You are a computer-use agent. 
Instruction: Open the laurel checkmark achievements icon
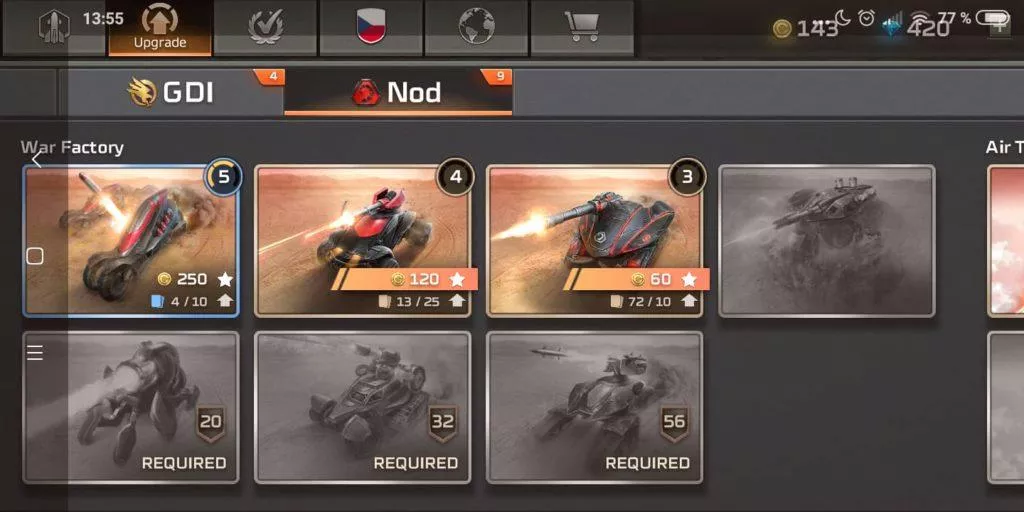pos(266,27)
